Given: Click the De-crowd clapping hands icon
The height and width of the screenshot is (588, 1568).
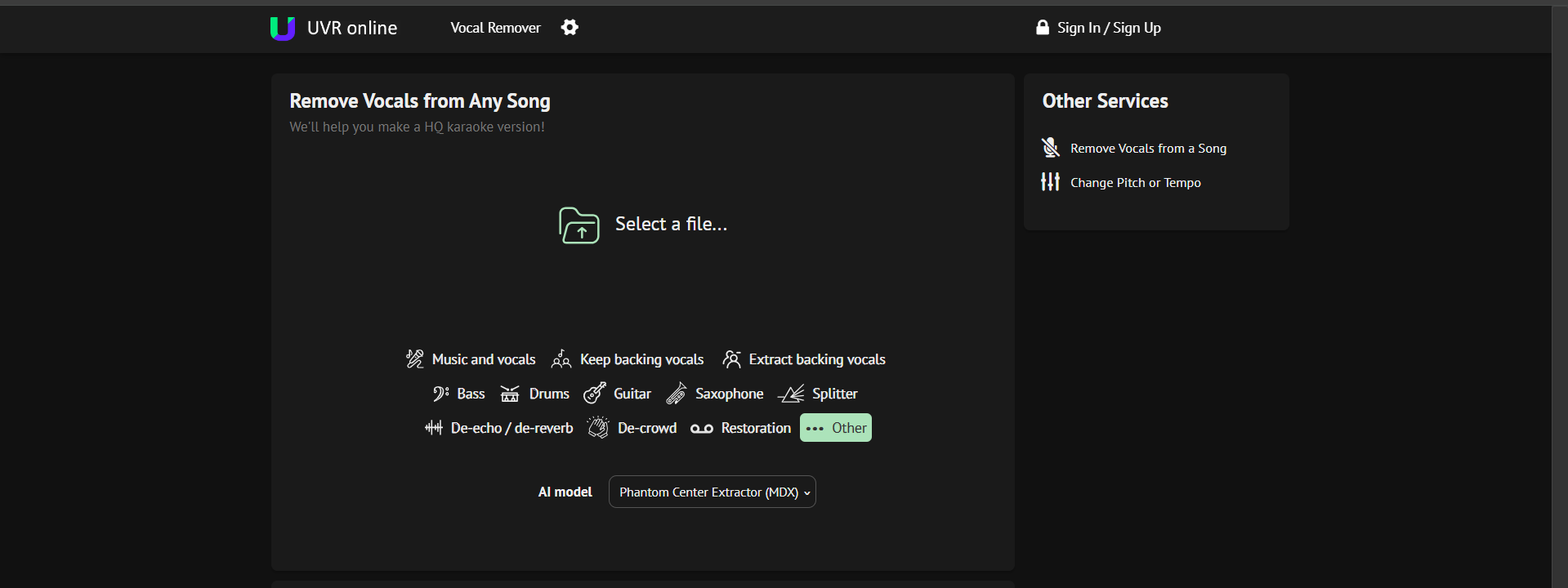Looking at the screenshot, I should [x=598, y=428].
